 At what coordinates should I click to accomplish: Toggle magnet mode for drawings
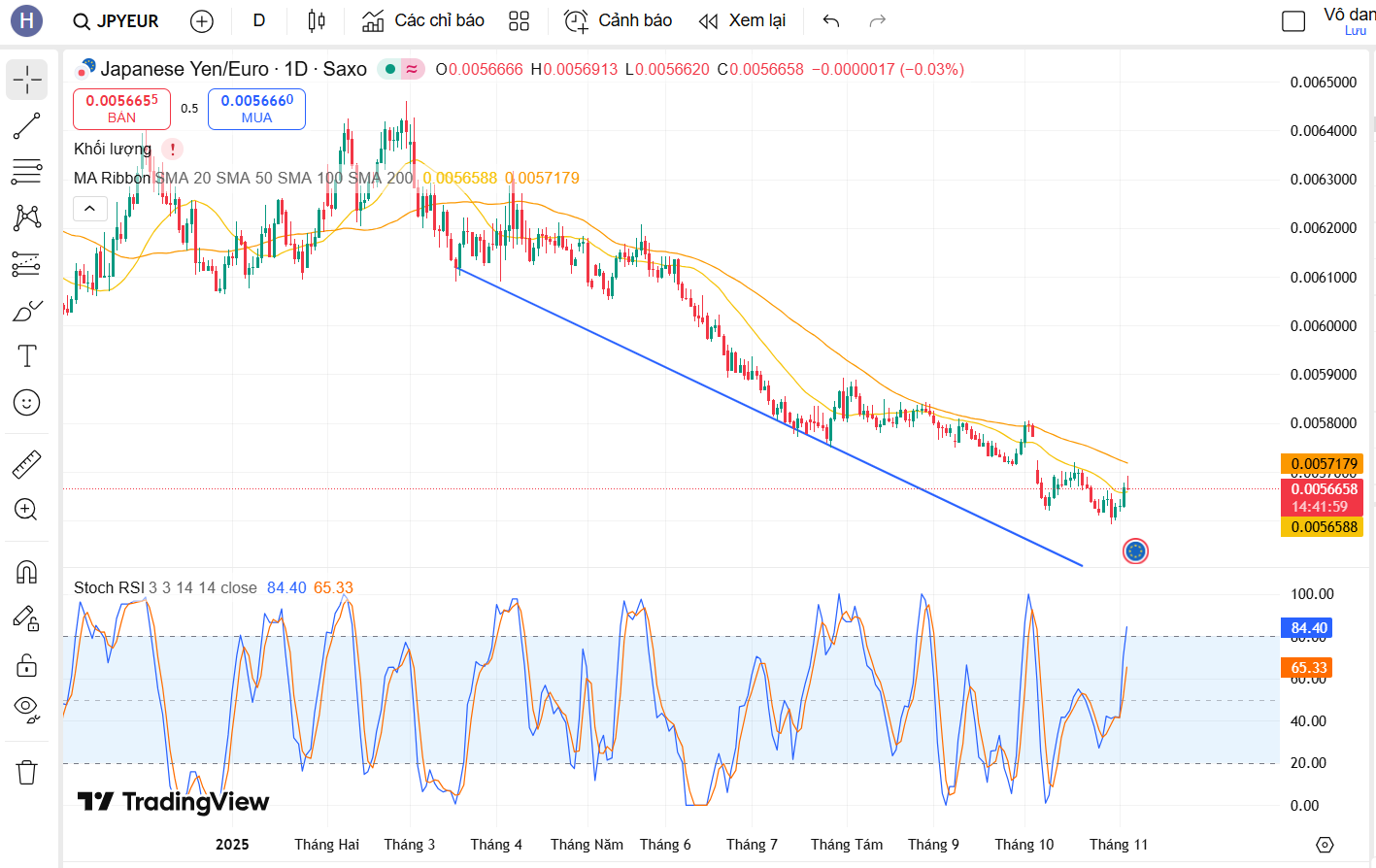26,572
